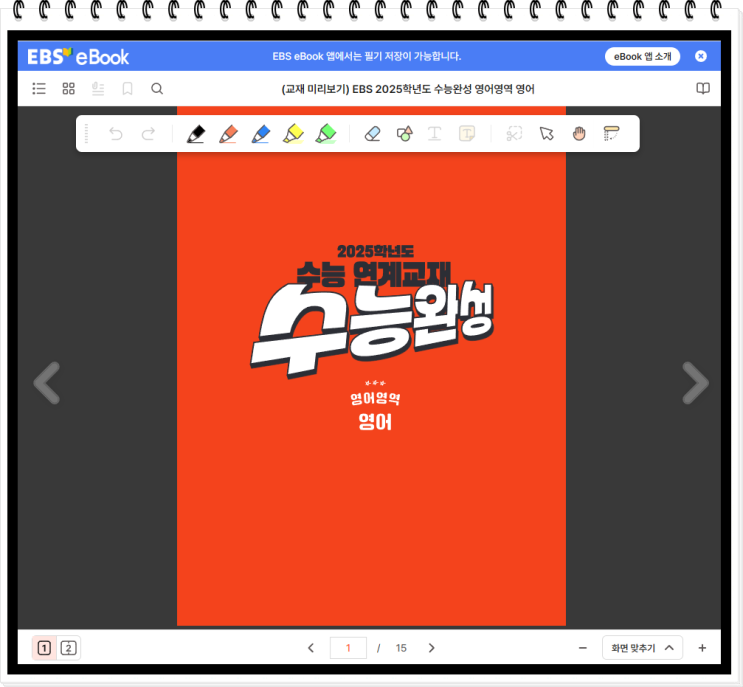The height and width of the screenshot is (687, 743).
Task: Select the paint roller tool
Action: (611, 134)
